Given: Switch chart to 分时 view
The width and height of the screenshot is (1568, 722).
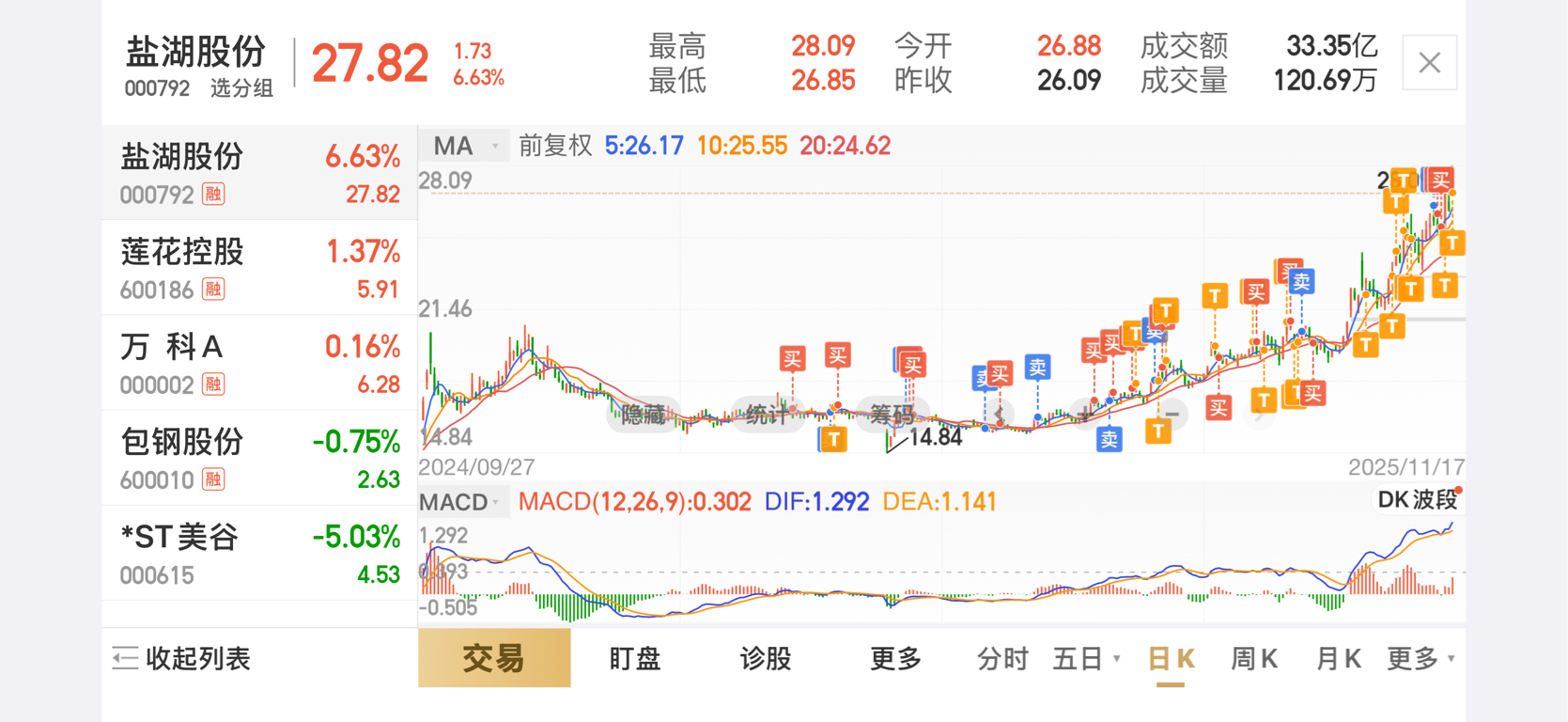Looking at the screenshot, I should (x=1002, y=659).
